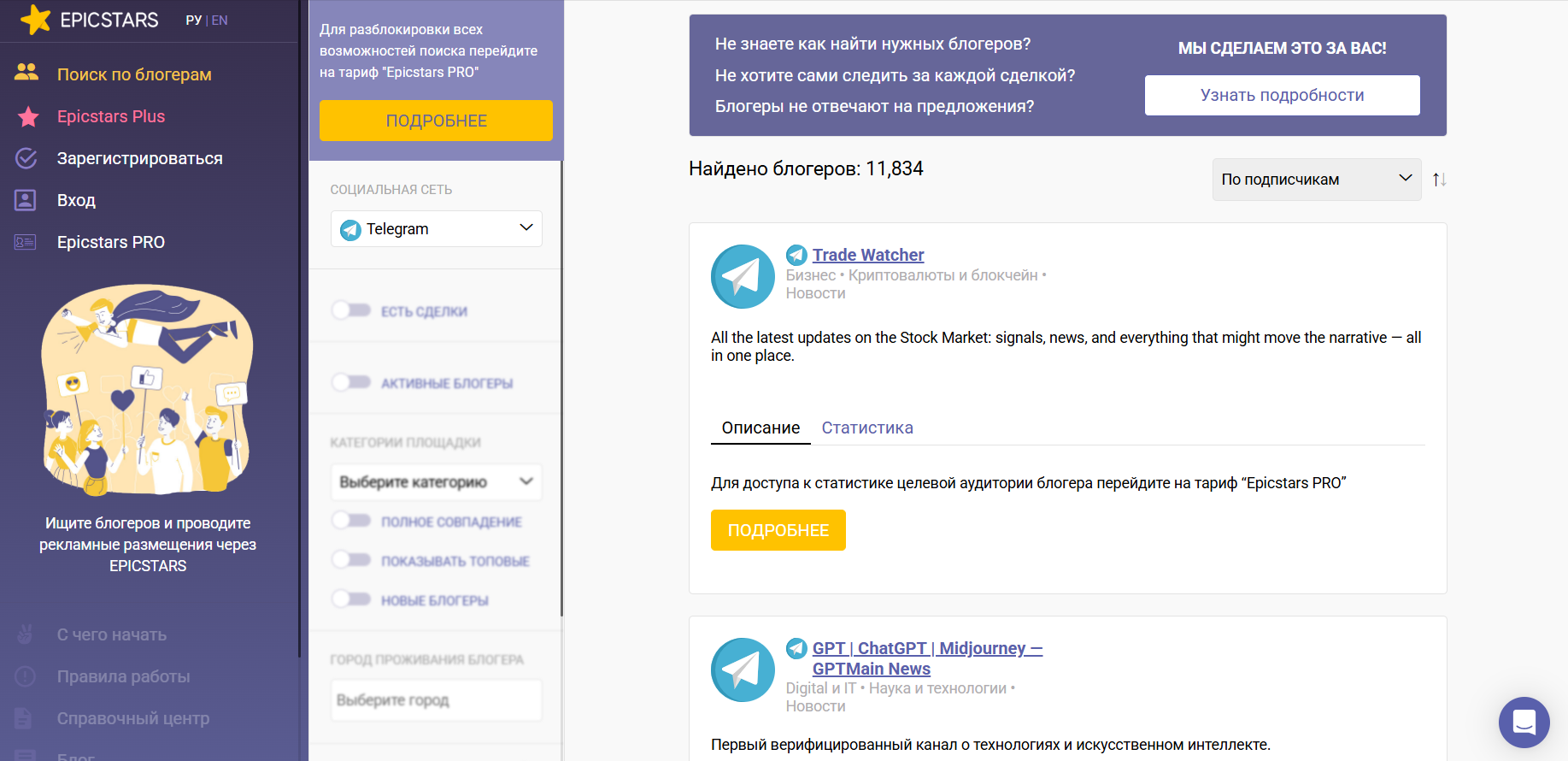Viewport: 1568px width, 761px height.
Task: Toggle the sort order arrows icon
Action: (1439, 180)
